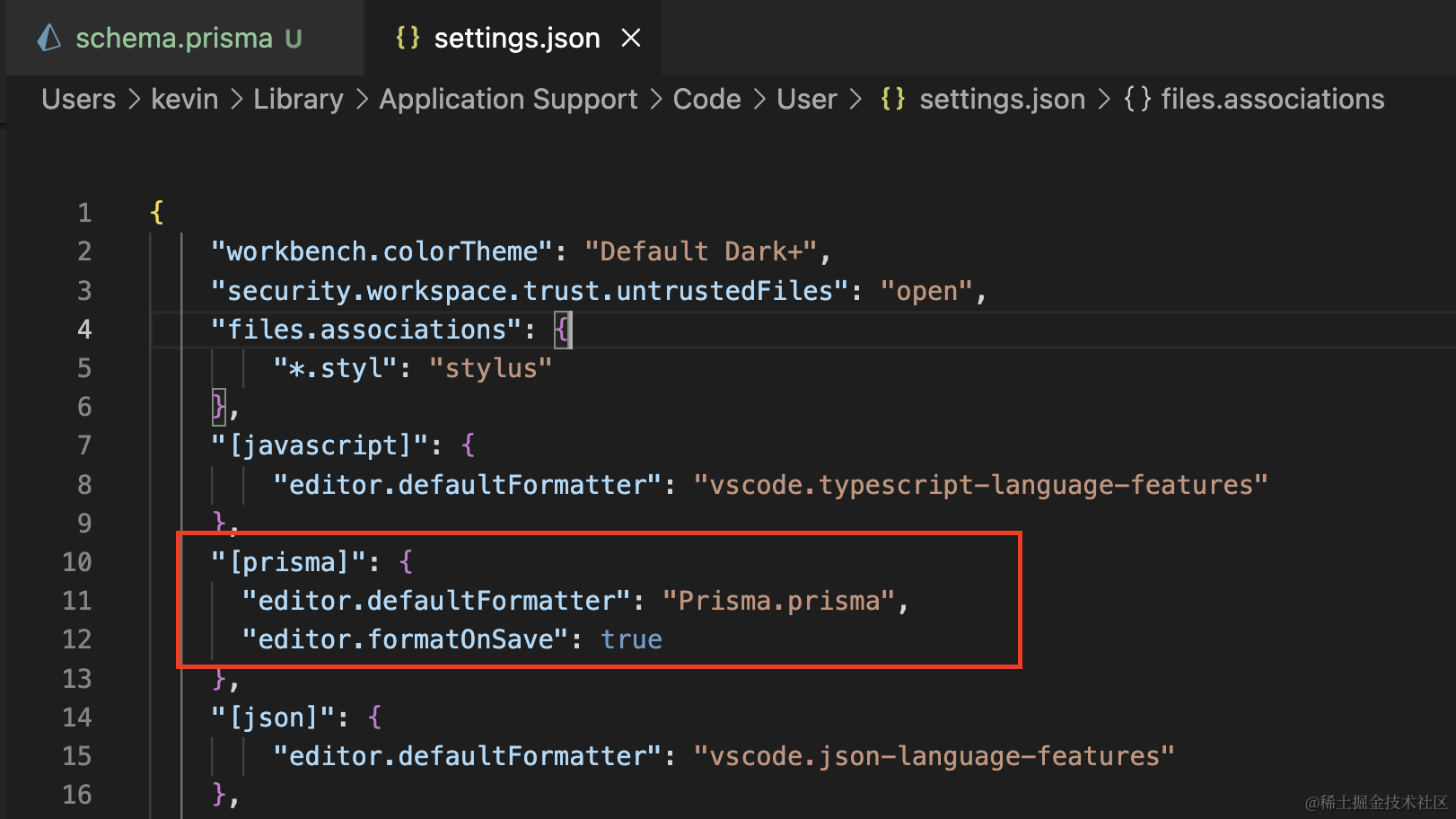Click the JSON braces icon on settings.json tab
The height and width of the screenshot is (819, 1456).
pyautogui.click(x=408, y=38)
